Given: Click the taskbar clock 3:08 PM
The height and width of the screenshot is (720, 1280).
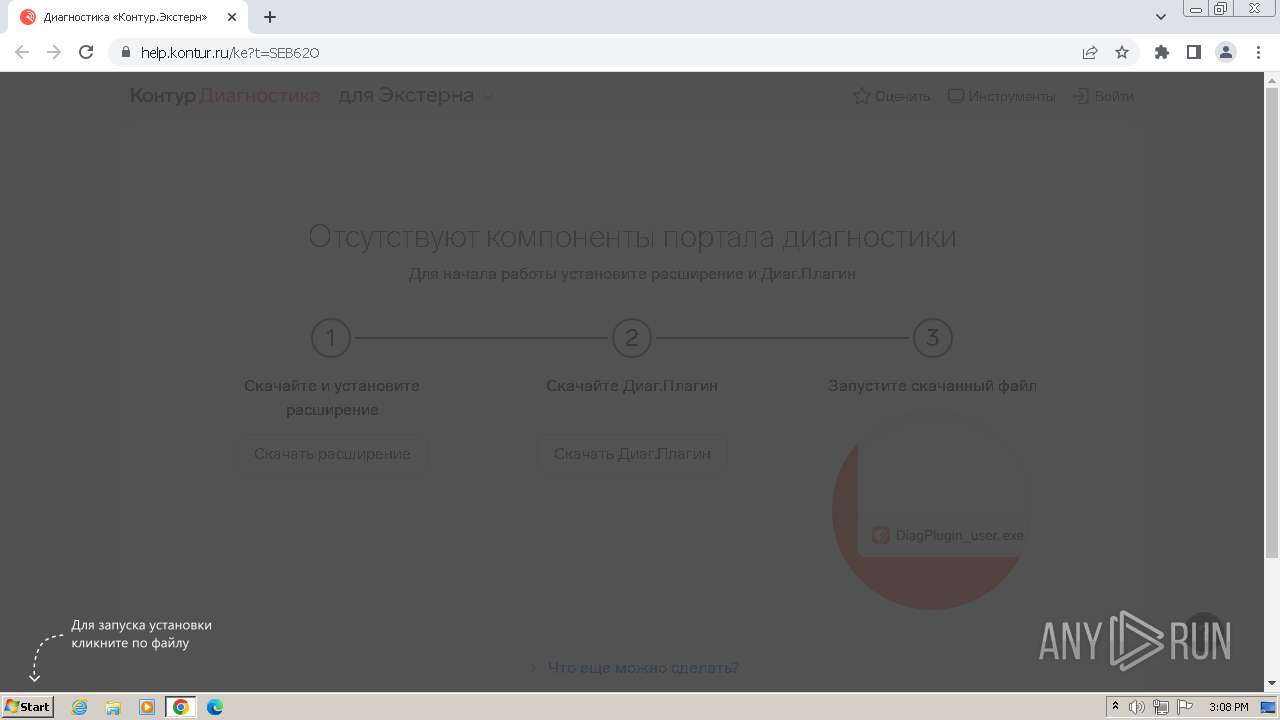Looking at the screenshot, I should click(x=1228, y=707).
